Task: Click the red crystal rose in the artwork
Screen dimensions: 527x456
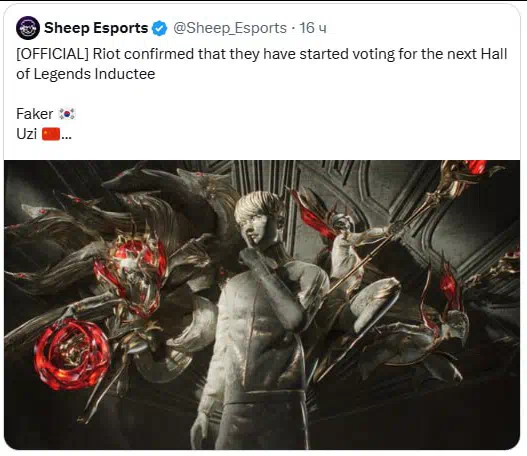Action: (x=72, y=354)
